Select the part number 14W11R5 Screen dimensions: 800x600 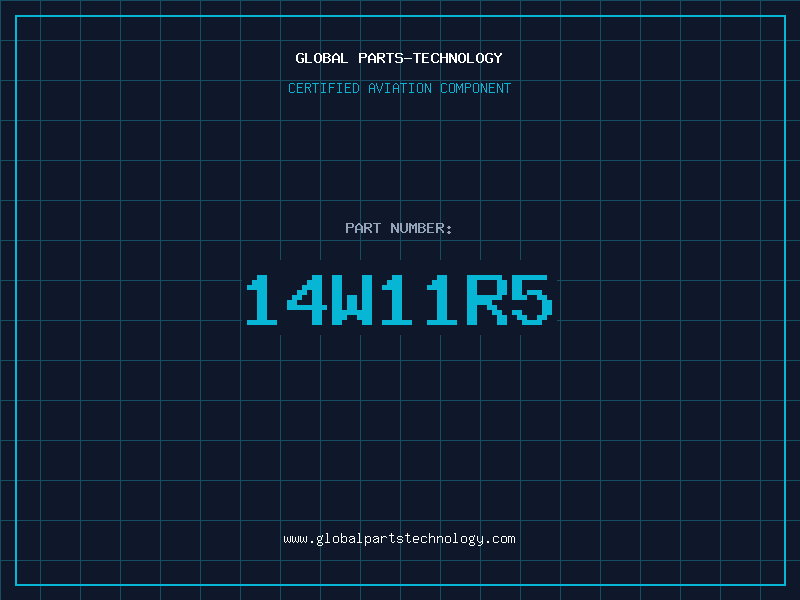[399, 299]
